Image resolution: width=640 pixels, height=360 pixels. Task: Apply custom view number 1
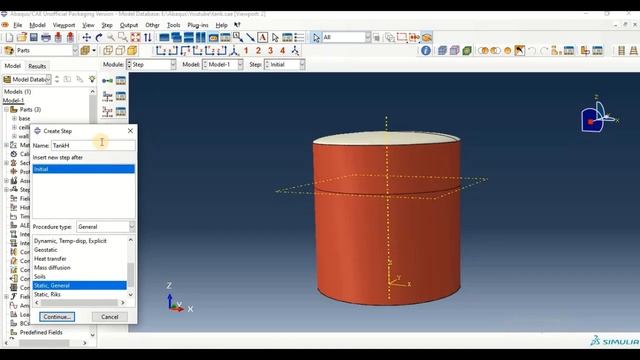246,51
